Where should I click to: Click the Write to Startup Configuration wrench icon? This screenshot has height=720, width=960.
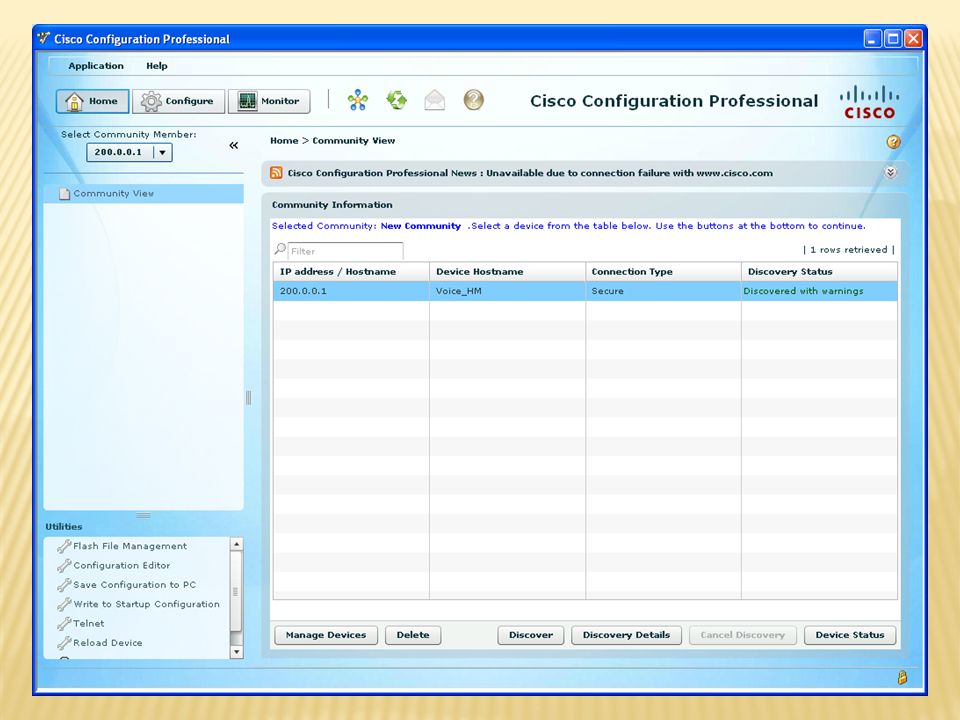coord(64,604)
